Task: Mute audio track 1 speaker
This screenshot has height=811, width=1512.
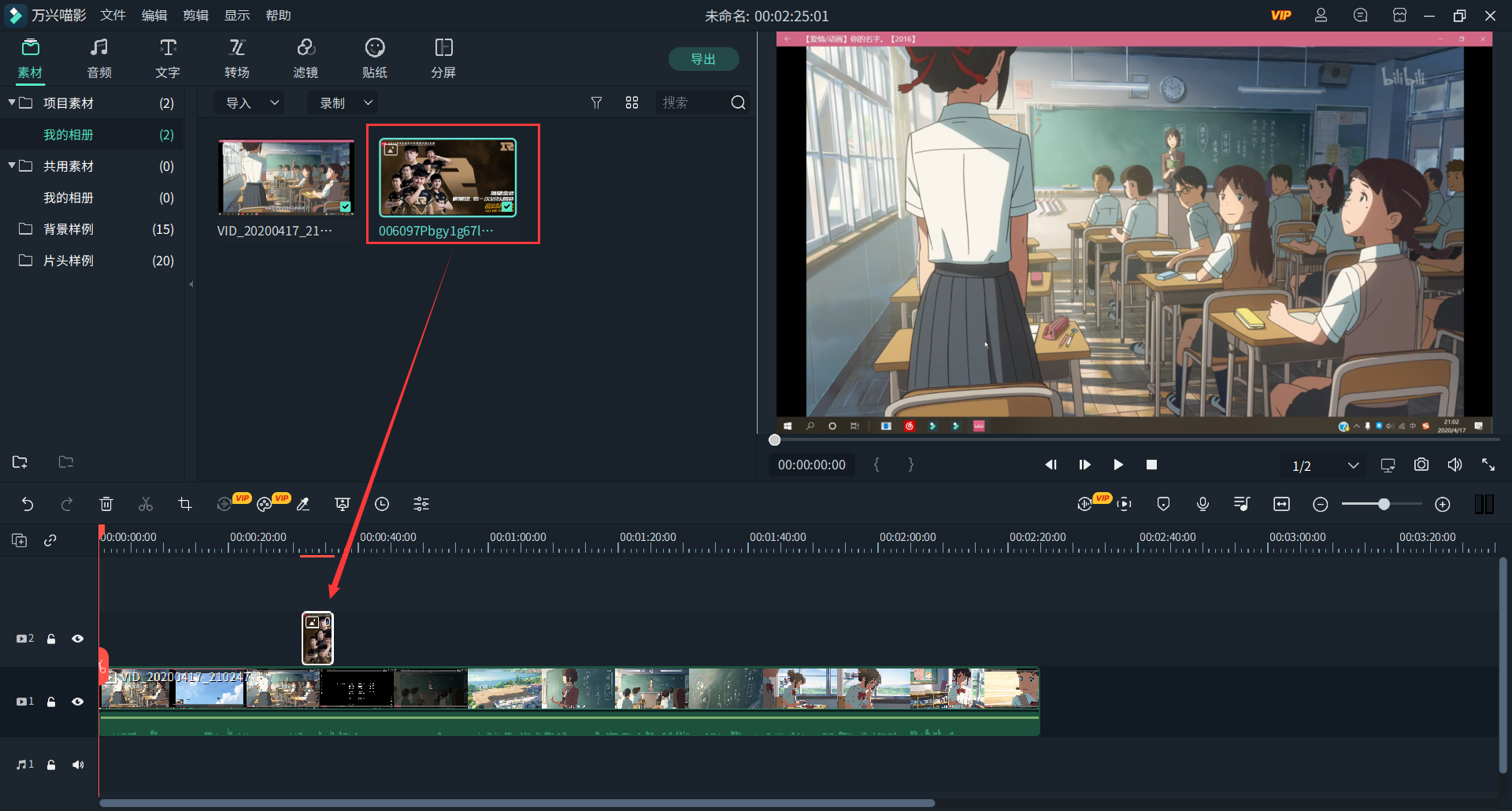Action: click(x=78, y=765)
